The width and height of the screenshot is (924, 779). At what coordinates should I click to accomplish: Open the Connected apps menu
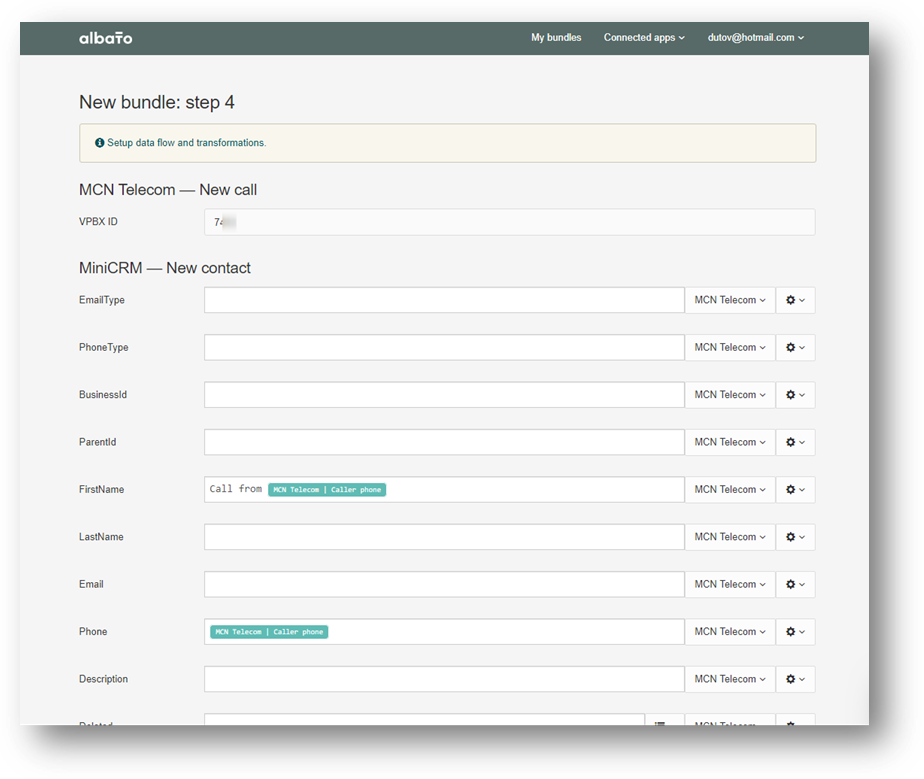tap(644, 37)
